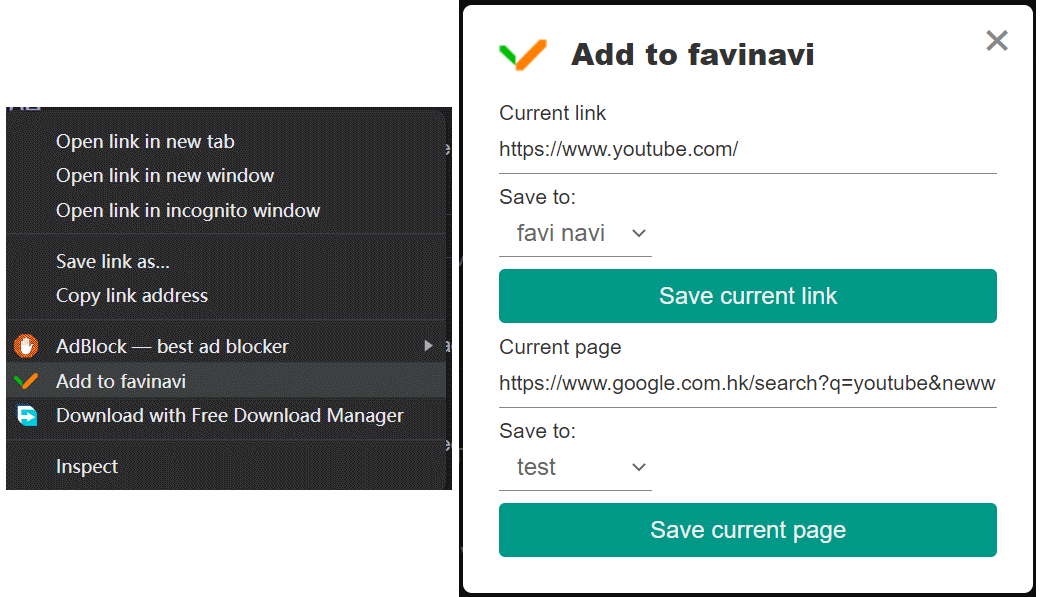Select 'Download with Free Download Manager'

point(229,415)
